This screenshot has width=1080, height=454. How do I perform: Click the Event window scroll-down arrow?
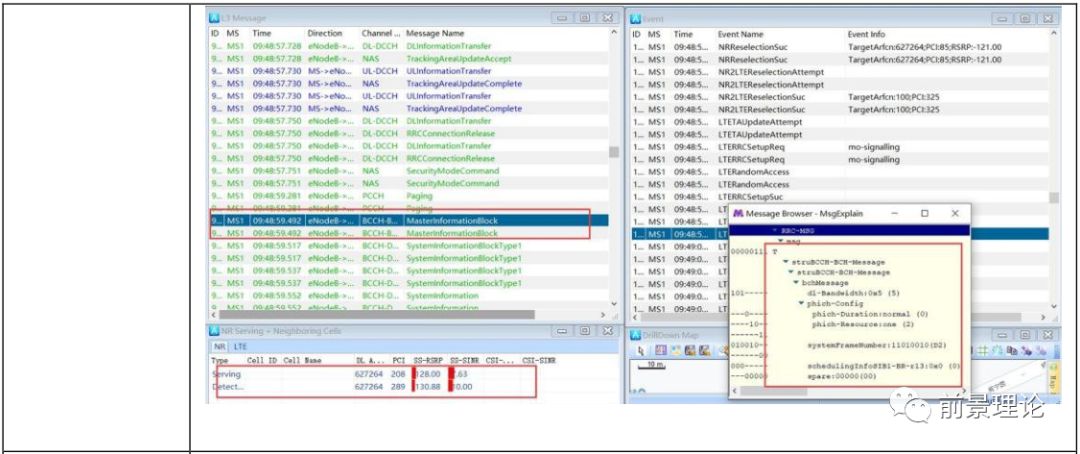click(1053, 306)
